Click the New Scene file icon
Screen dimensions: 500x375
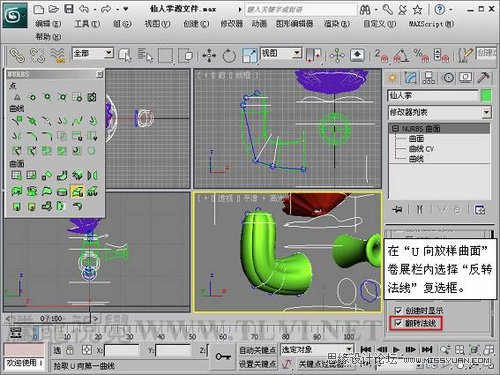38,9
